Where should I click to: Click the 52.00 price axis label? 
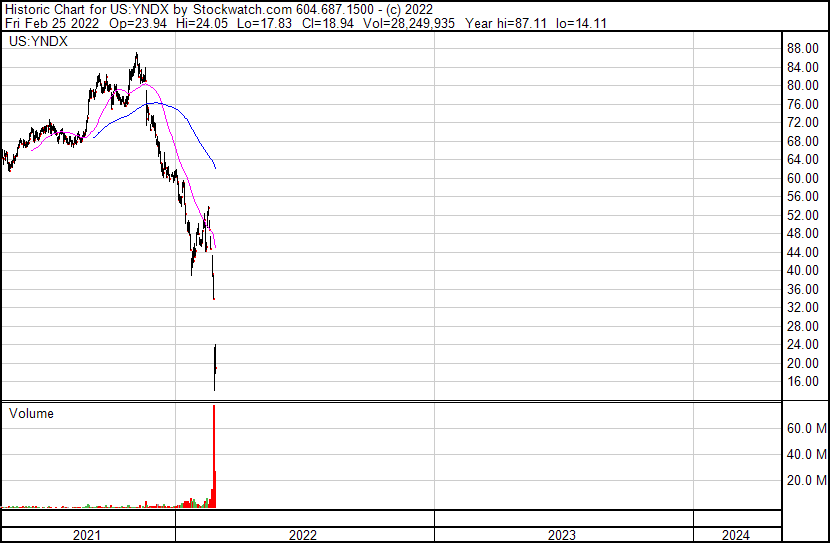click(x=803, y=215)
